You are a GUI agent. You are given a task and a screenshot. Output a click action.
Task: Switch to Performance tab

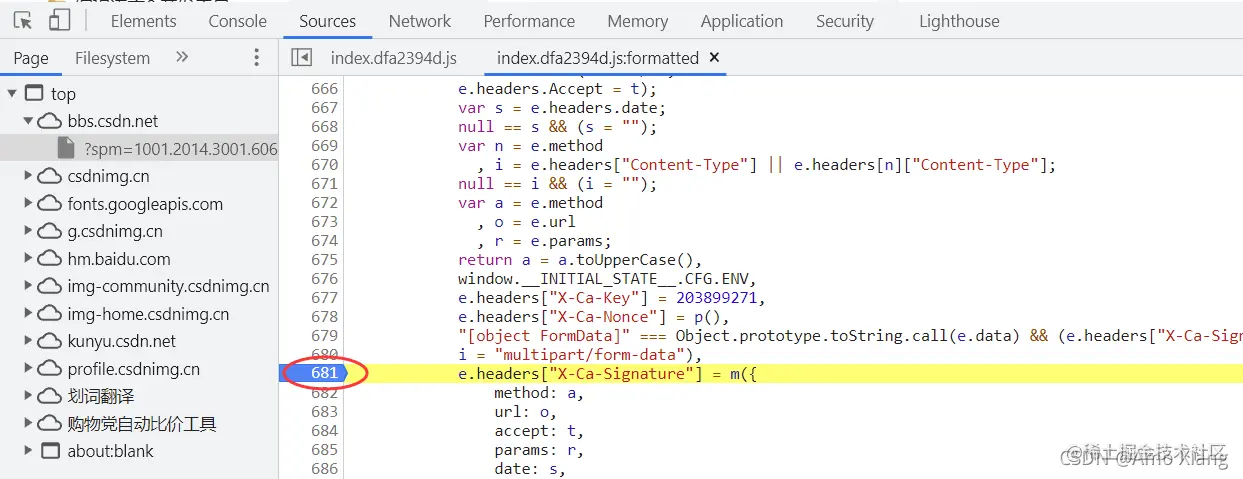click(529, 21)
